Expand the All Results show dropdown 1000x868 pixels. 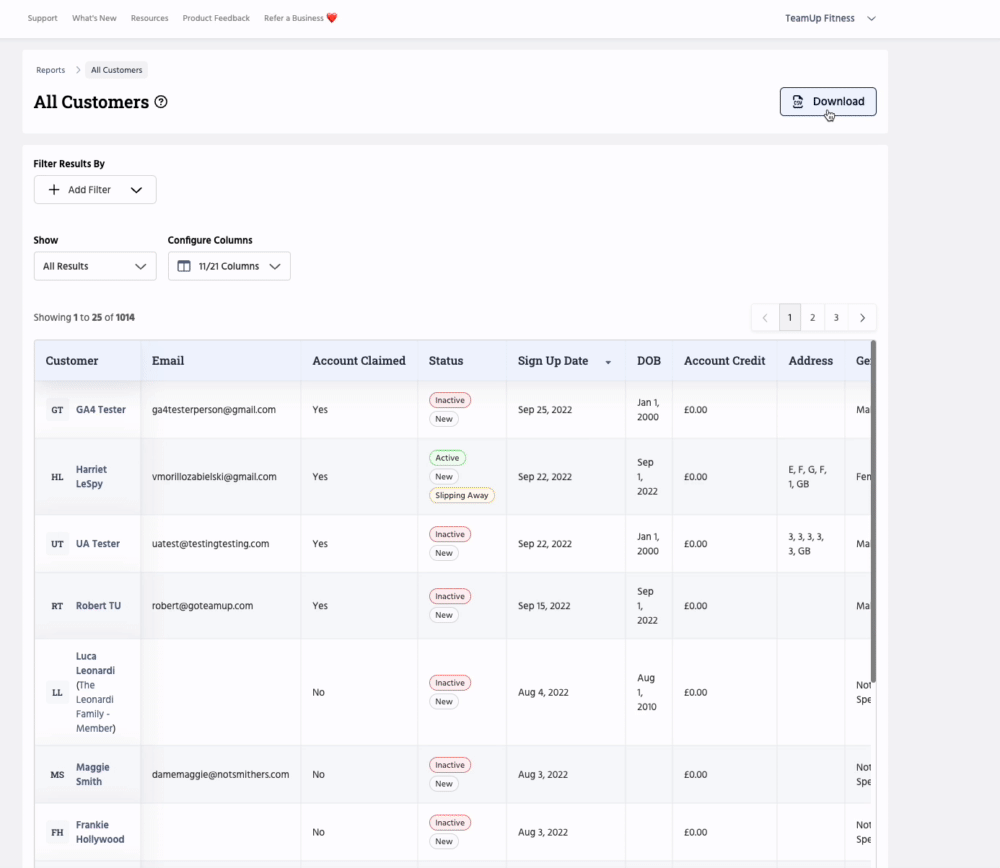point(95,267)
